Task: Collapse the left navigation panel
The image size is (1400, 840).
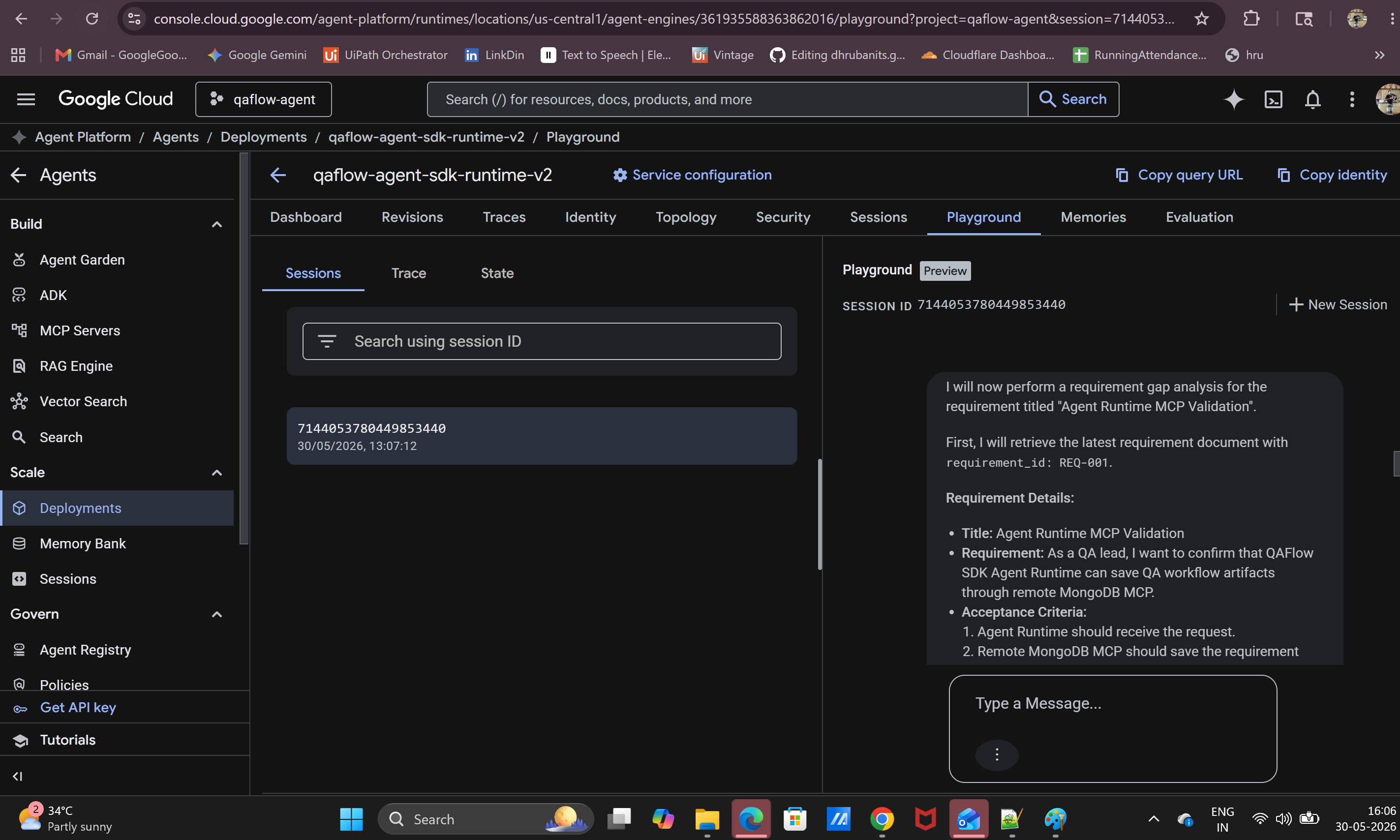Action: coord(18,776)
